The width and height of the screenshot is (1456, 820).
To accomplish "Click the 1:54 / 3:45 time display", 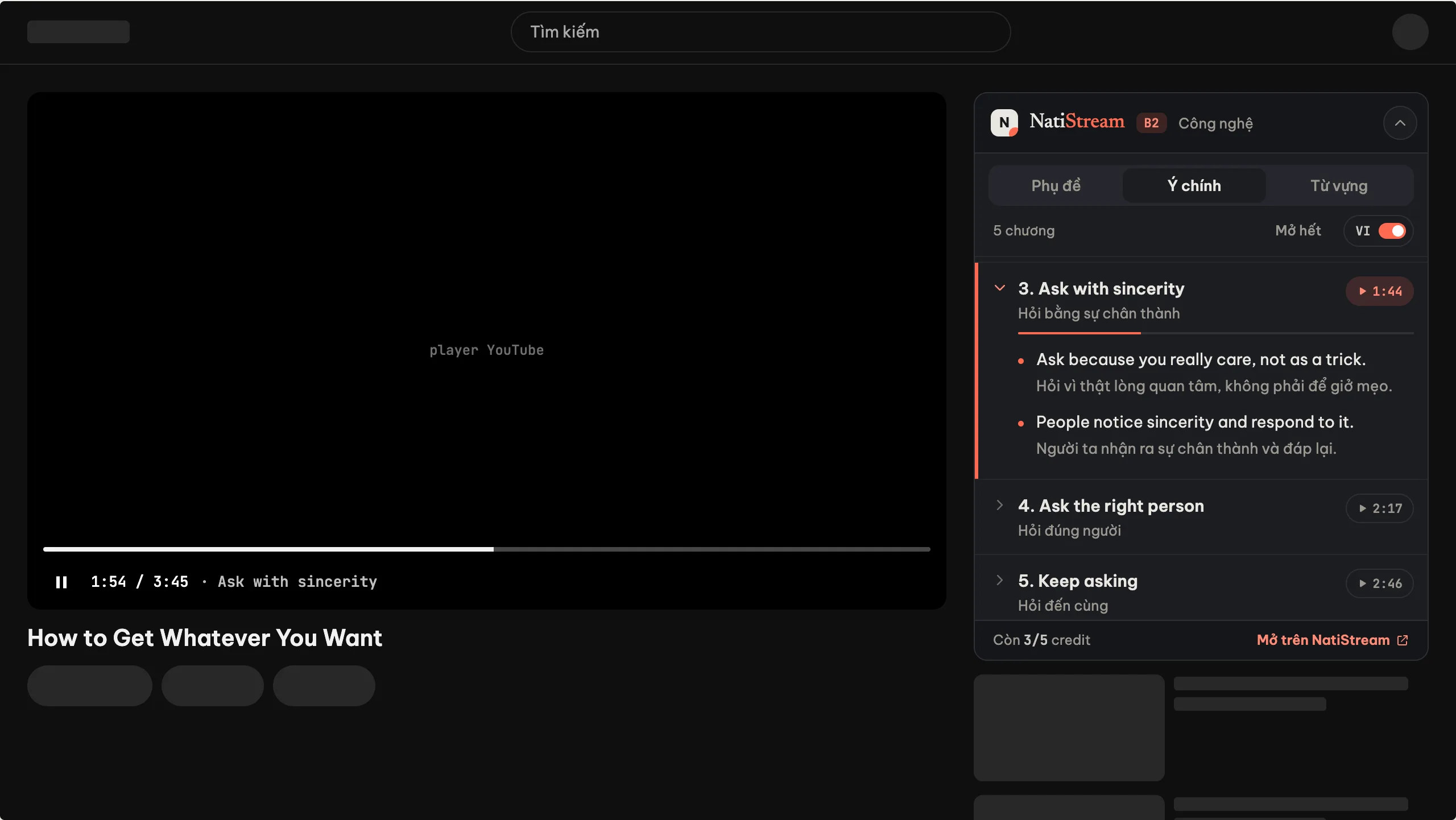I will point(139,582).
